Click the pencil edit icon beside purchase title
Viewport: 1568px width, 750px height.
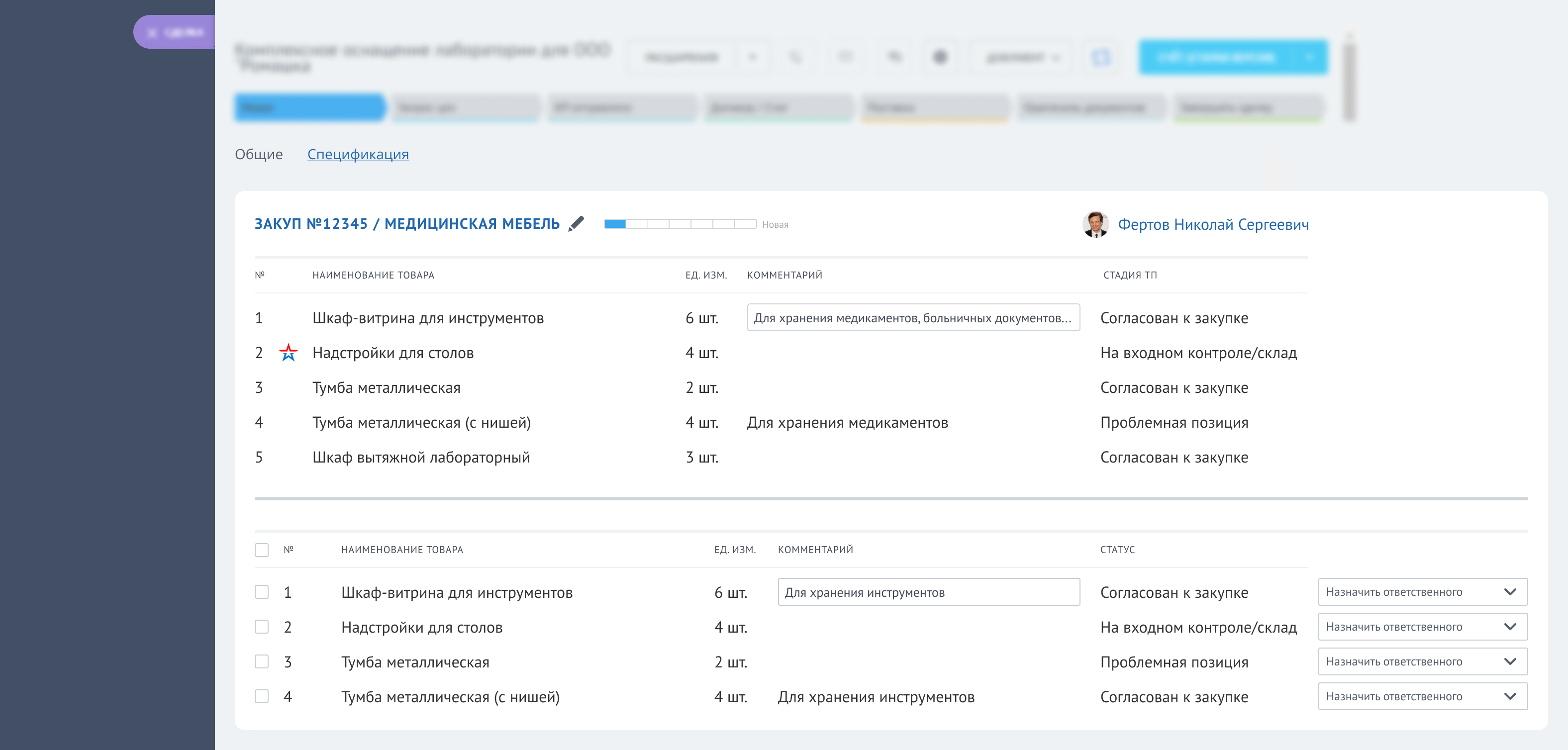576,224
